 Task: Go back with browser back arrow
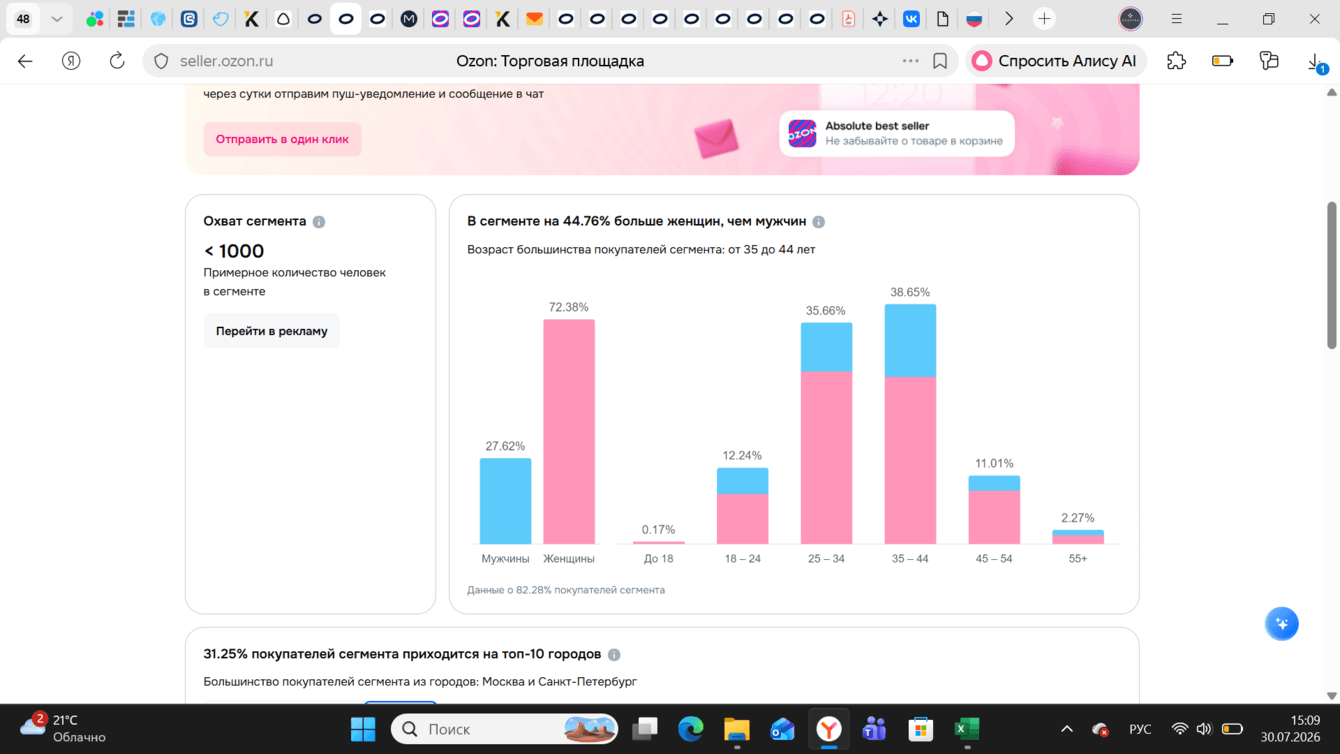[x=25, y=61]
